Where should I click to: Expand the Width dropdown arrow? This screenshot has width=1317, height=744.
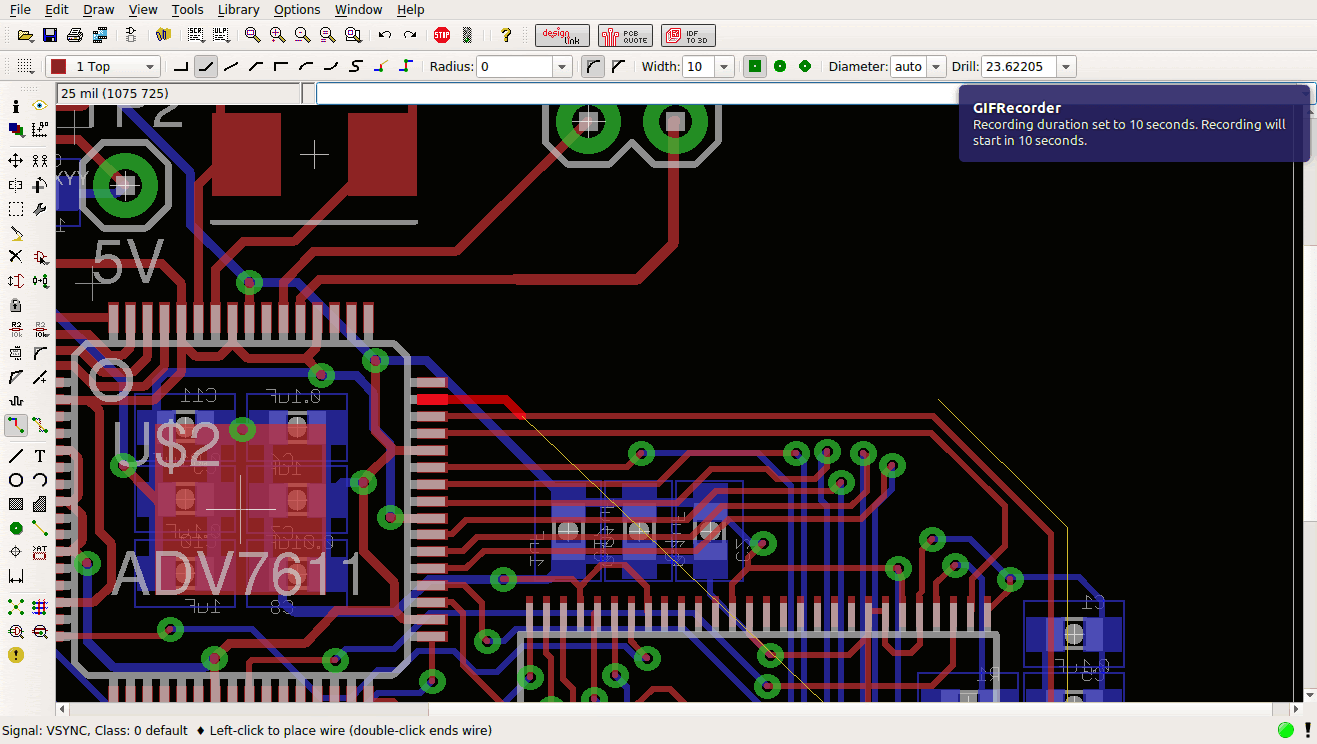click(x=724, y=67)
